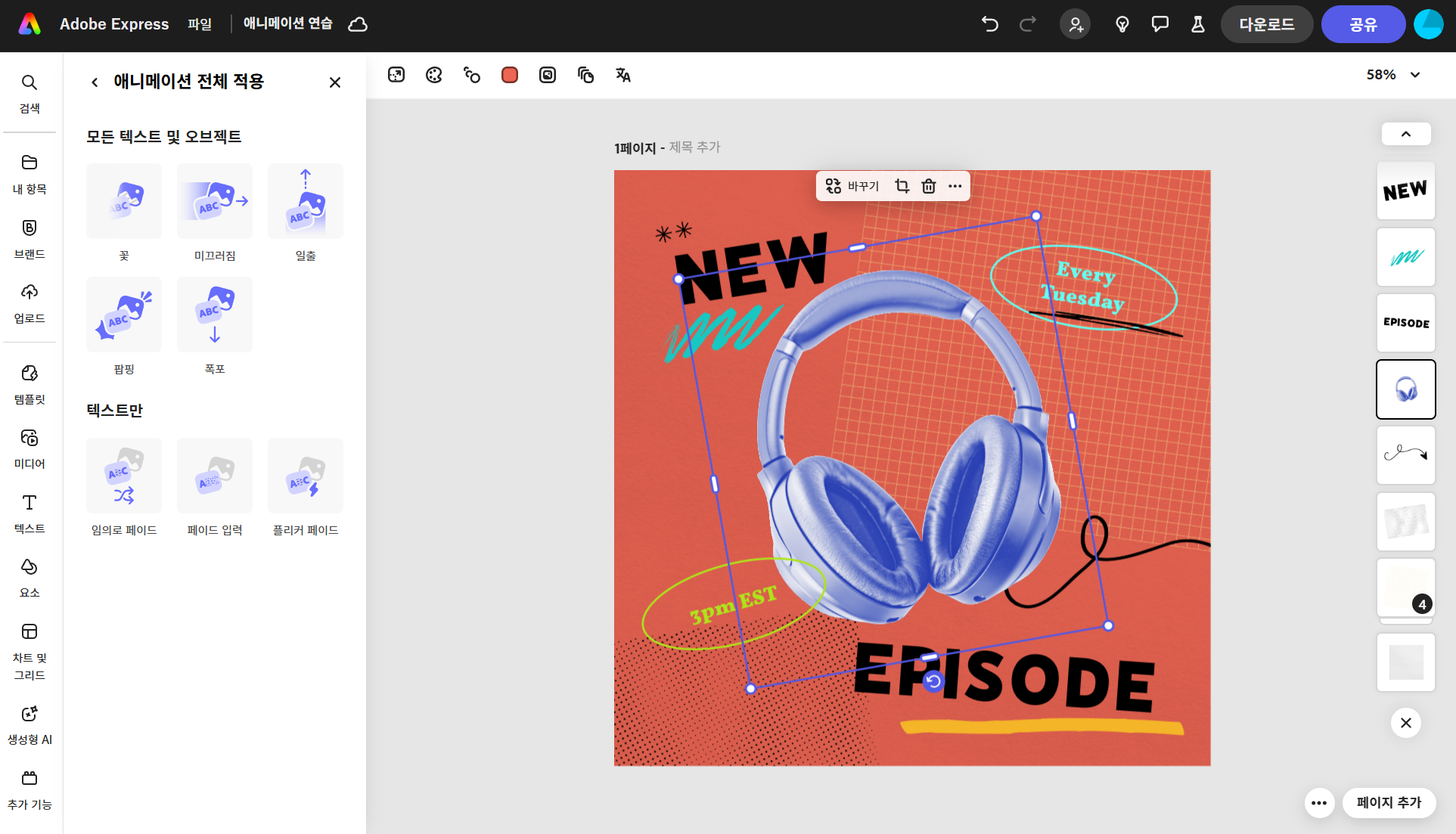Viewport: 1456px width, 834px height.
Task: Click the undo arrow icon
Action: click(989, 24)
